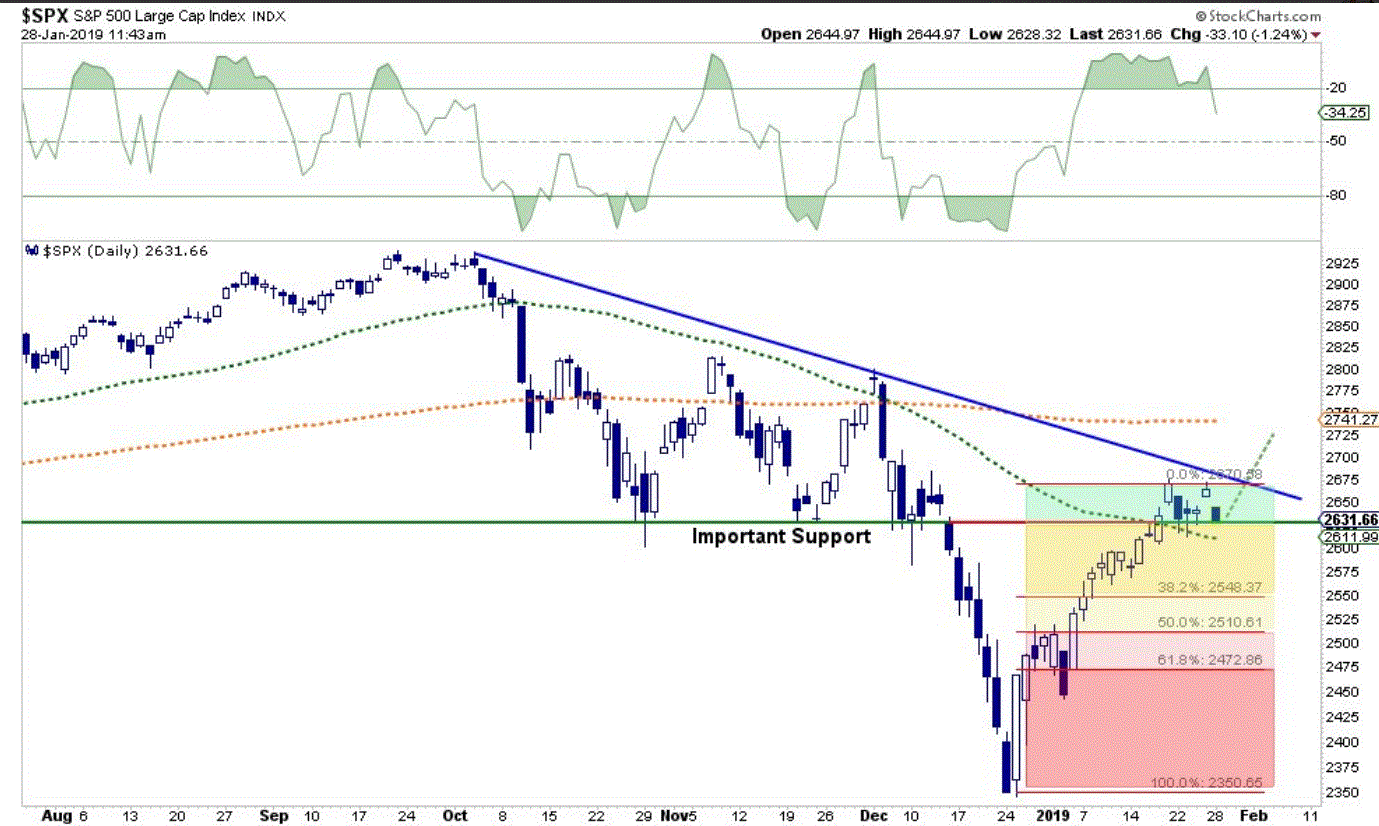Click the StockCharts.com watermark link

(1264, 16)
